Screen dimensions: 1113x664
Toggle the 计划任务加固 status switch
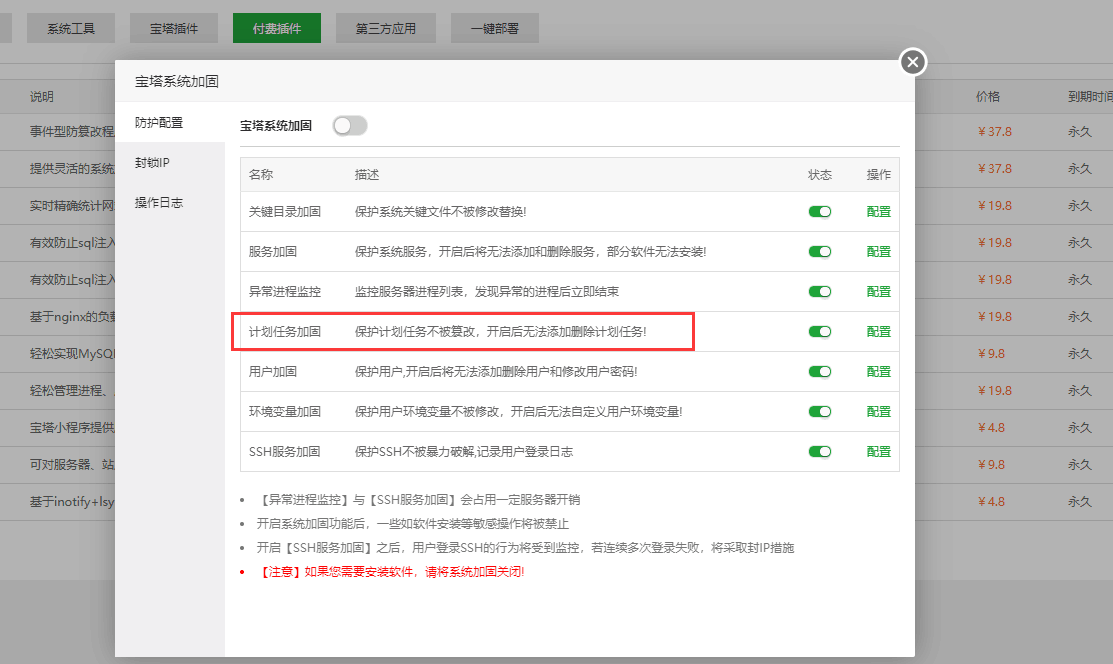coord(820,332)
